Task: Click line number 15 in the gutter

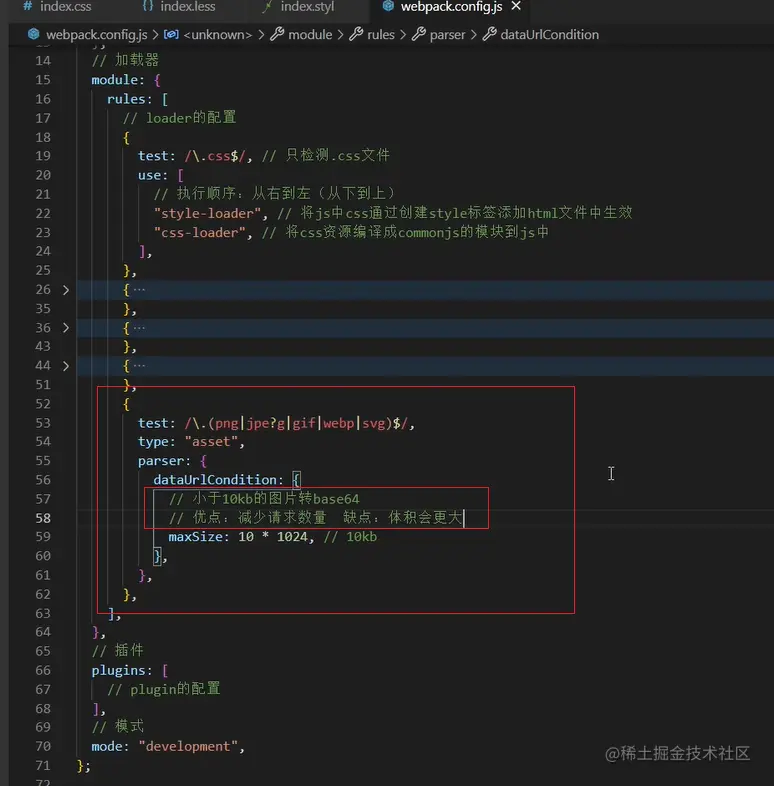Action: pos(43,80)
